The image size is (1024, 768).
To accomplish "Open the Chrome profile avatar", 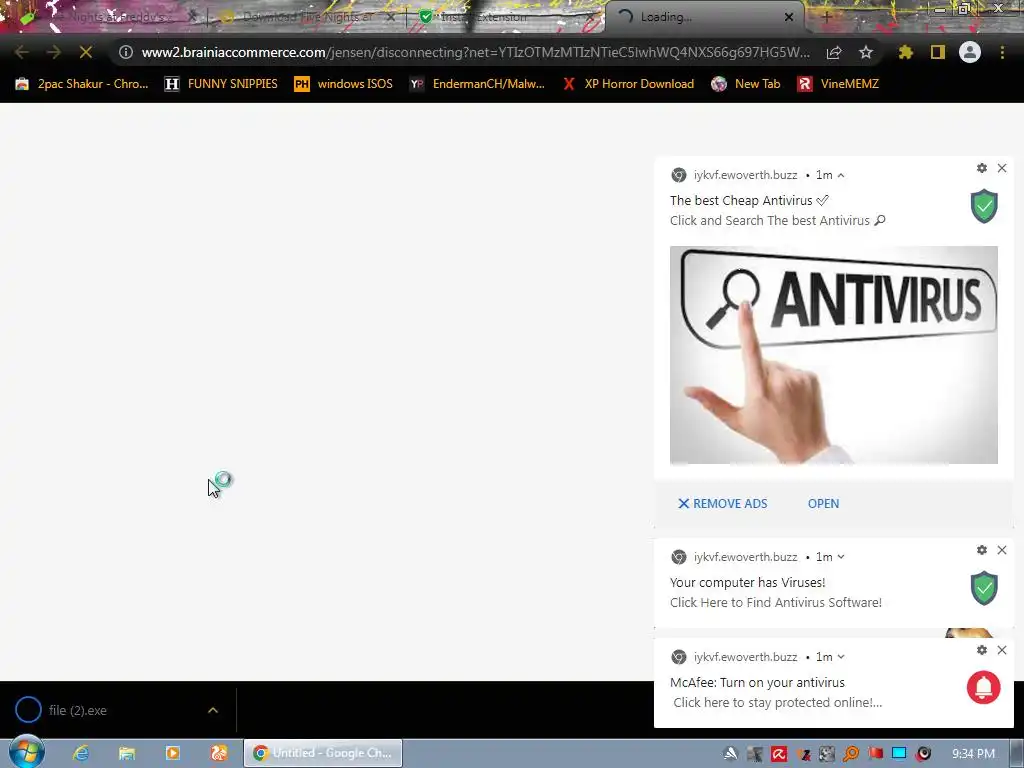I will (x=970, y=52).
